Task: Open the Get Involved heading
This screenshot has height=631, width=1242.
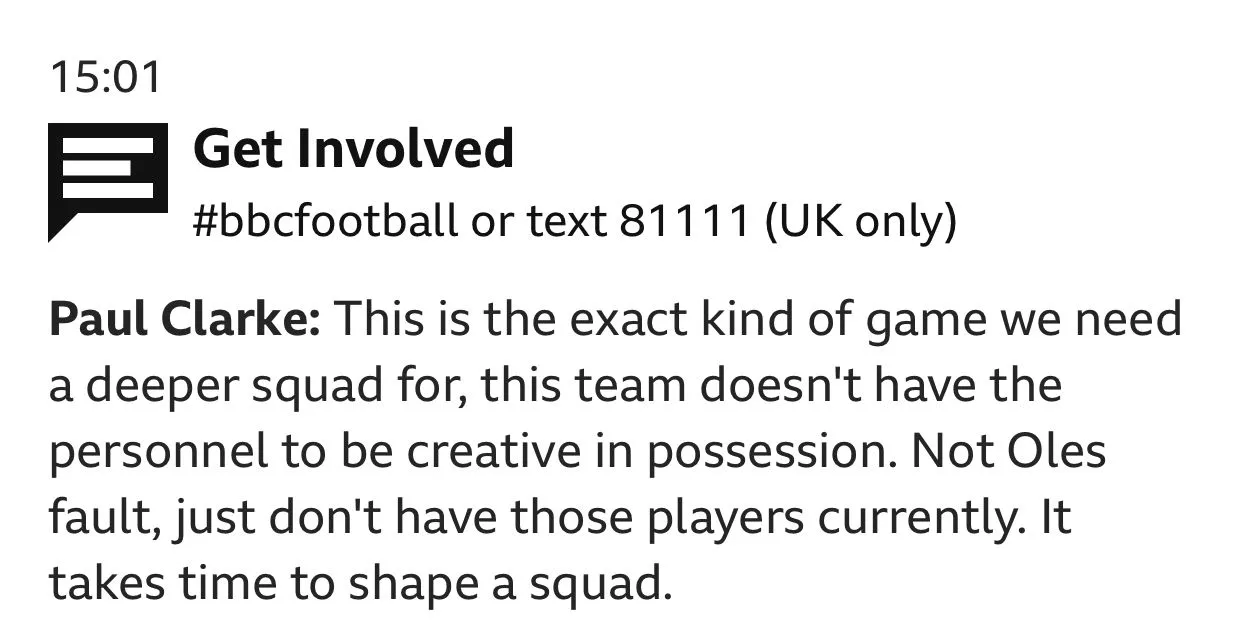Action: coord(353,149)
